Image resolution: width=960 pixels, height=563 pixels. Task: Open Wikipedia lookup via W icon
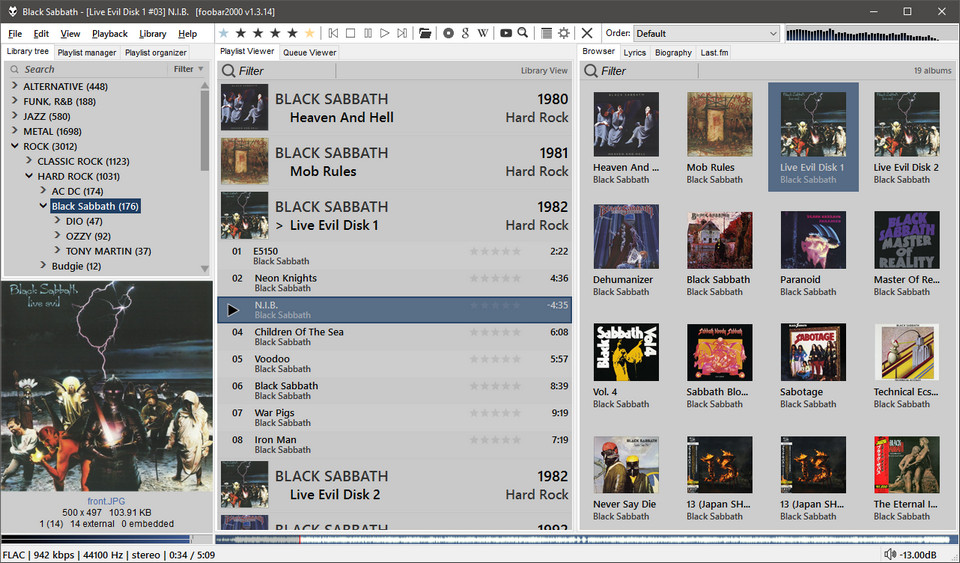(x=482, y=33)
